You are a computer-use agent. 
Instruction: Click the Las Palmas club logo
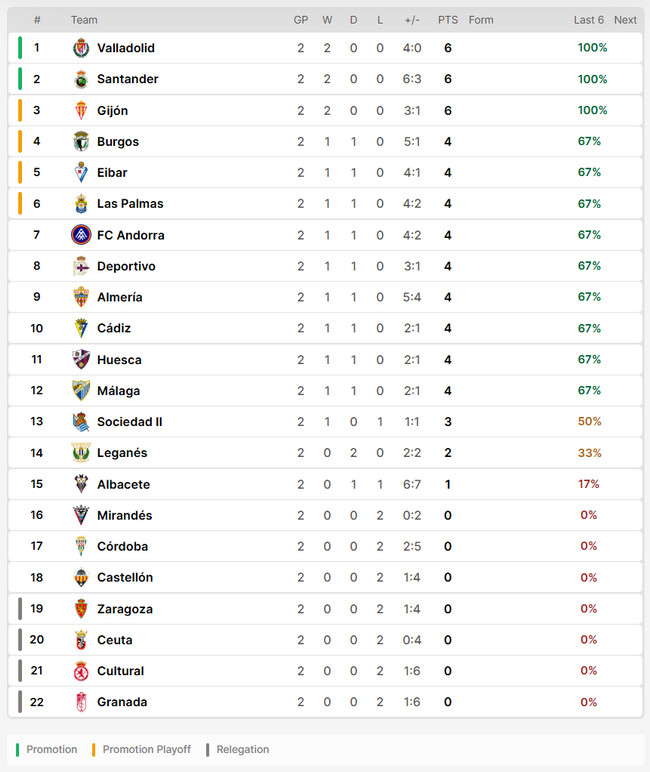coord(81,204)
